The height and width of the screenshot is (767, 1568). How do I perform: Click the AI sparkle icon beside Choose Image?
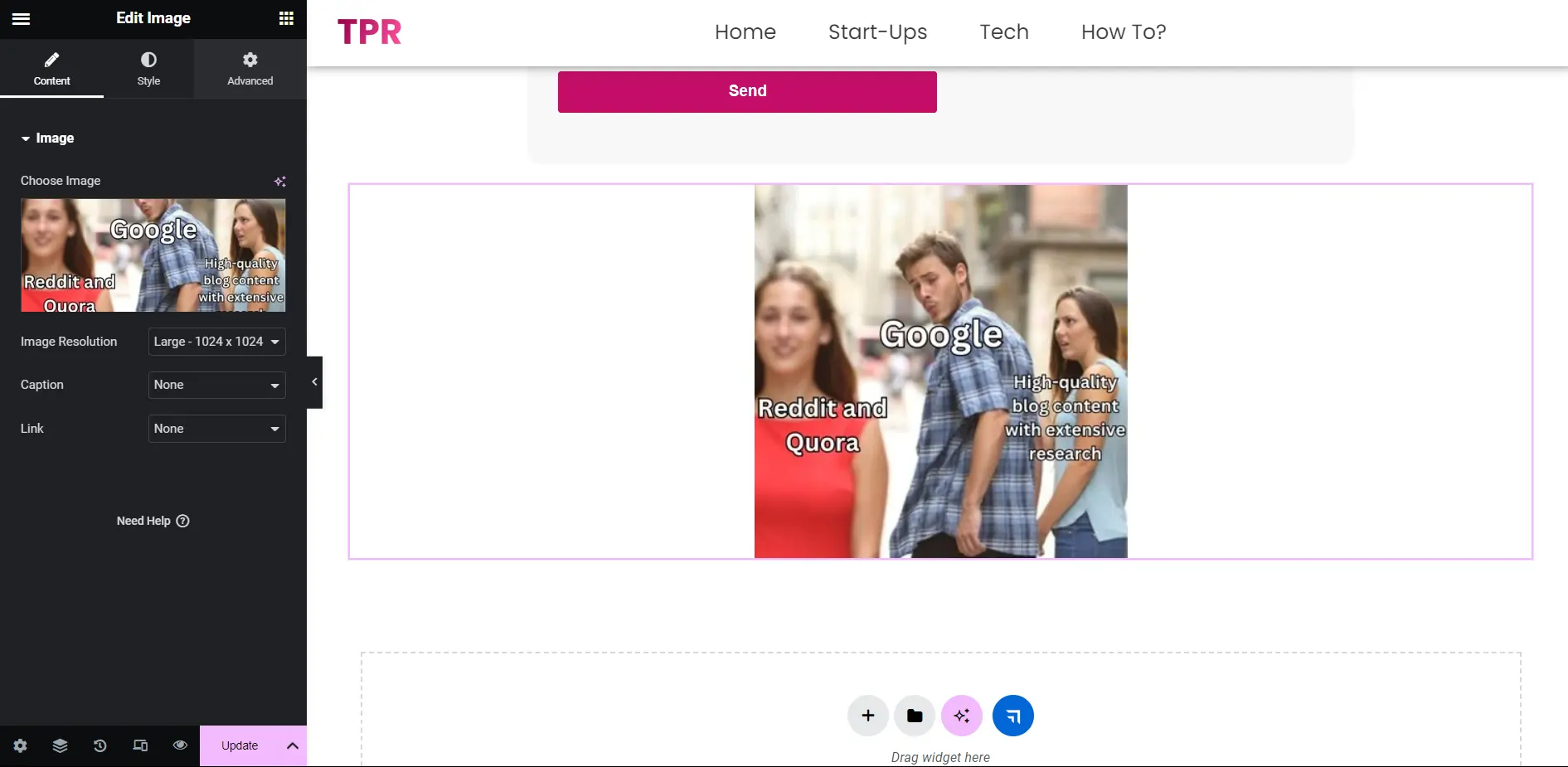tap(280, 181)
